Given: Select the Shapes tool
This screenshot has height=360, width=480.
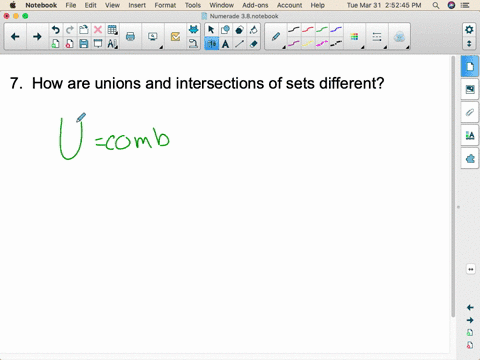Looking at the screenshot, I should (225, 30).
